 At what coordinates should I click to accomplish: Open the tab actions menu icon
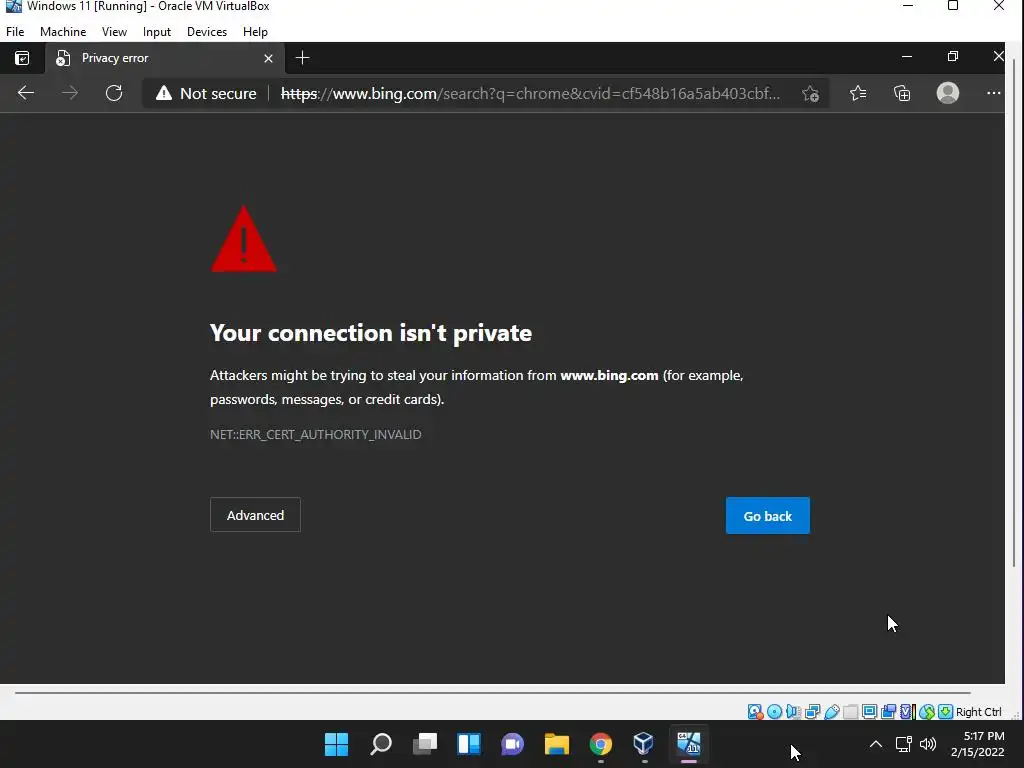(x=22, y=59)
